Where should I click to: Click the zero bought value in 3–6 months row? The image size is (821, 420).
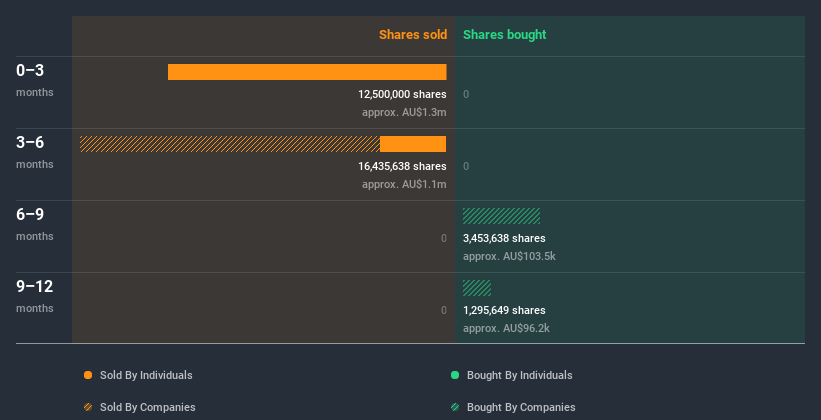[x=466, y=166]
